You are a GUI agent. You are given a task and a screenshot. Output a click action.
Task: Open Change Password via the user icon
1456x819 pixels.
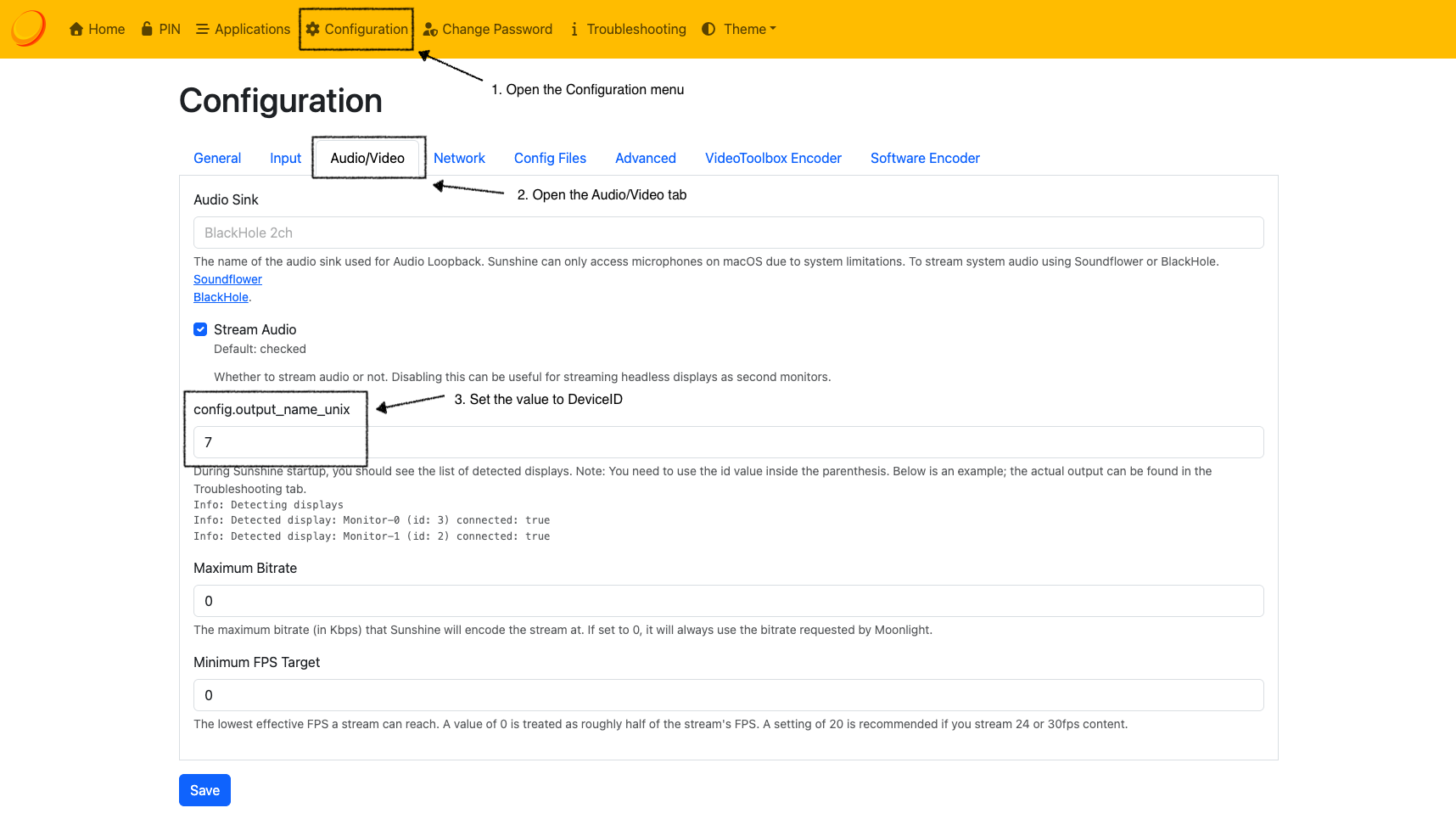point(429,28)
